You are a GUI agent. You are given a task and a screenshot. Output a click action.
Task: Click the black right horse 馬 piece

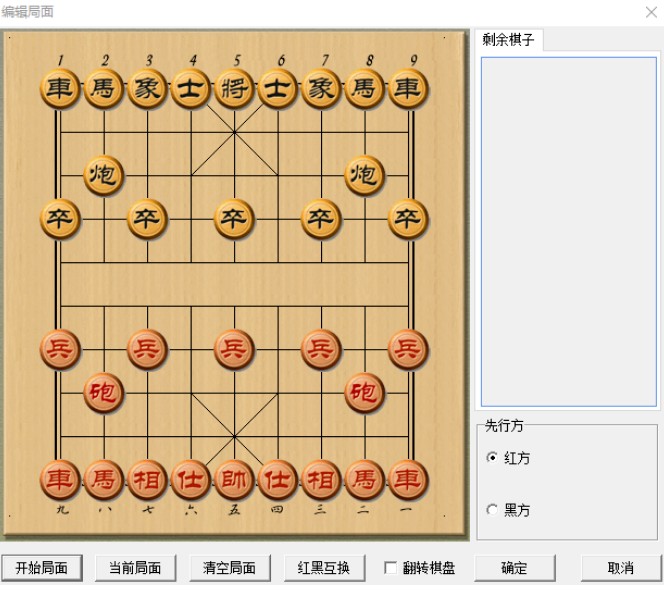click(x=364, y=89)
